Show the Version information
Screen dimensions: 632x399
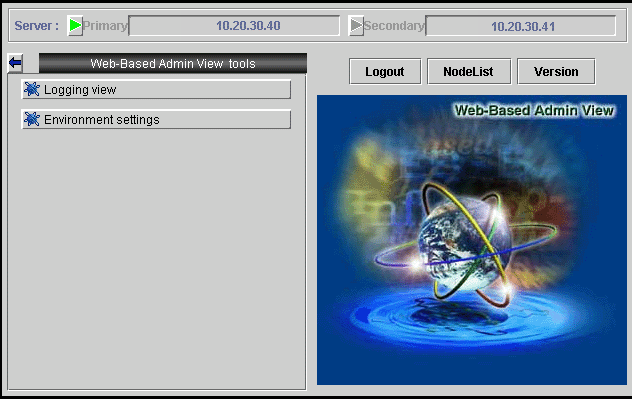[x=556, y=71]
